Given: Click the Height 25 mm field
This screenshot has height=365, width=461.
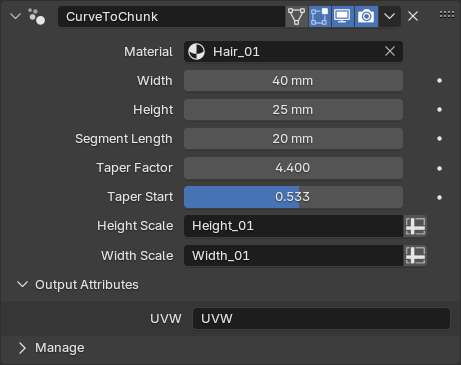Looking at the screenshot, I should pos(293,110).
